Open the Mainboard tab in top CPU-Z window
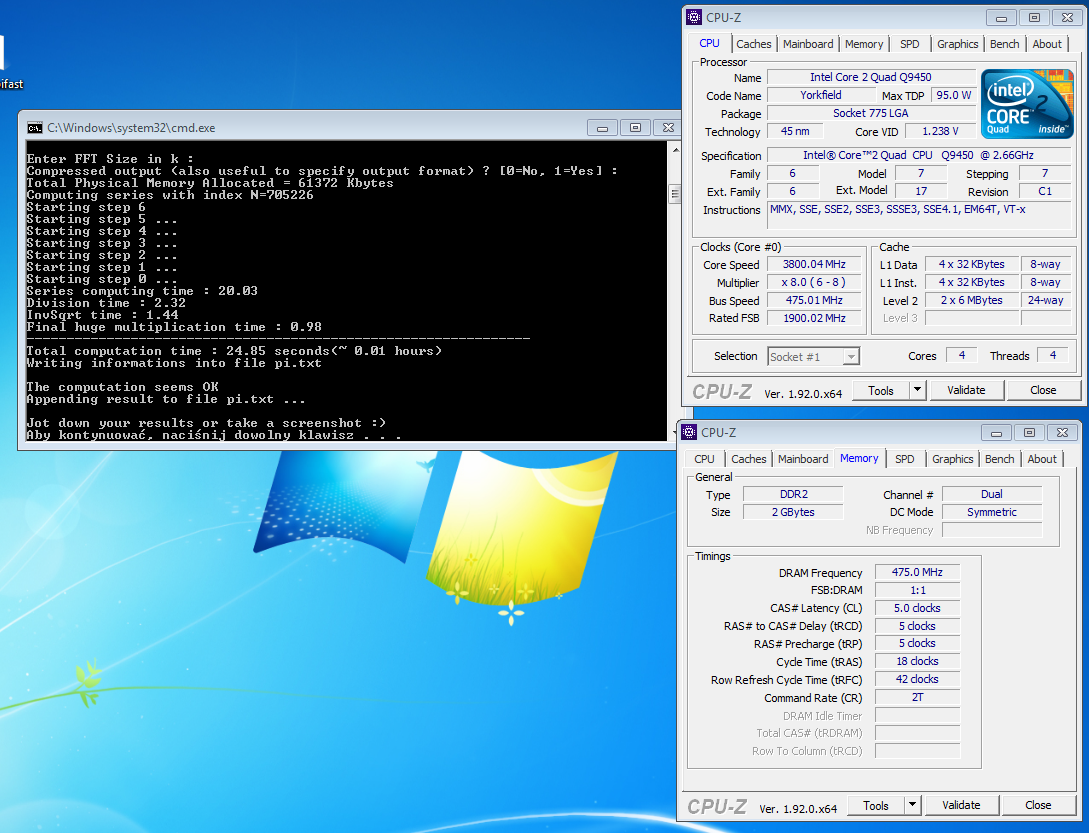The image size is (1089, 833). [808, 44]
